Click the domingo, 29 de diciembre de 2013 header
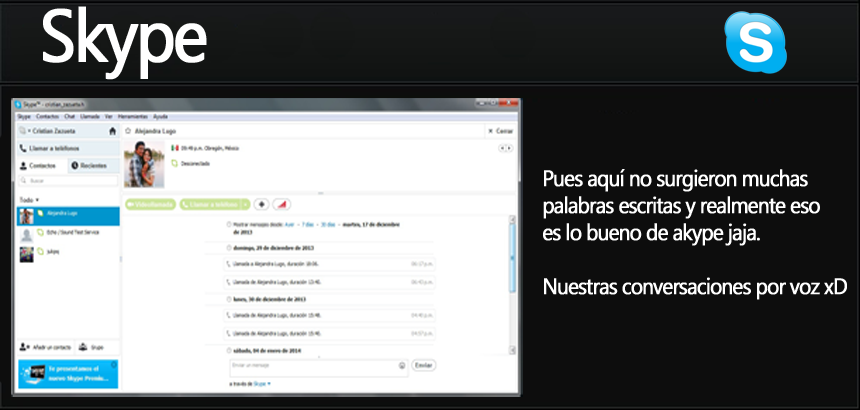This screenshot has width=860, height=410. pos(273,248)
